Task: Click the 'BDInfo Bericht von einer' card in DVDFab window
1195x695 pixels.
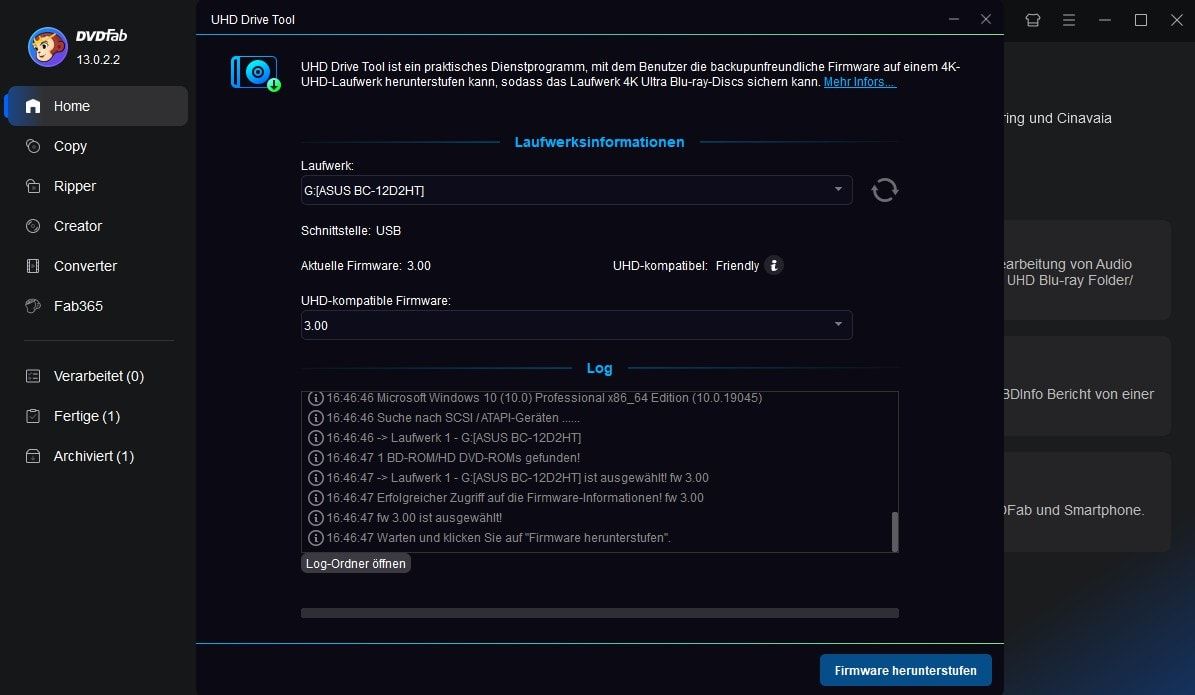Action: click(1087, 386)
